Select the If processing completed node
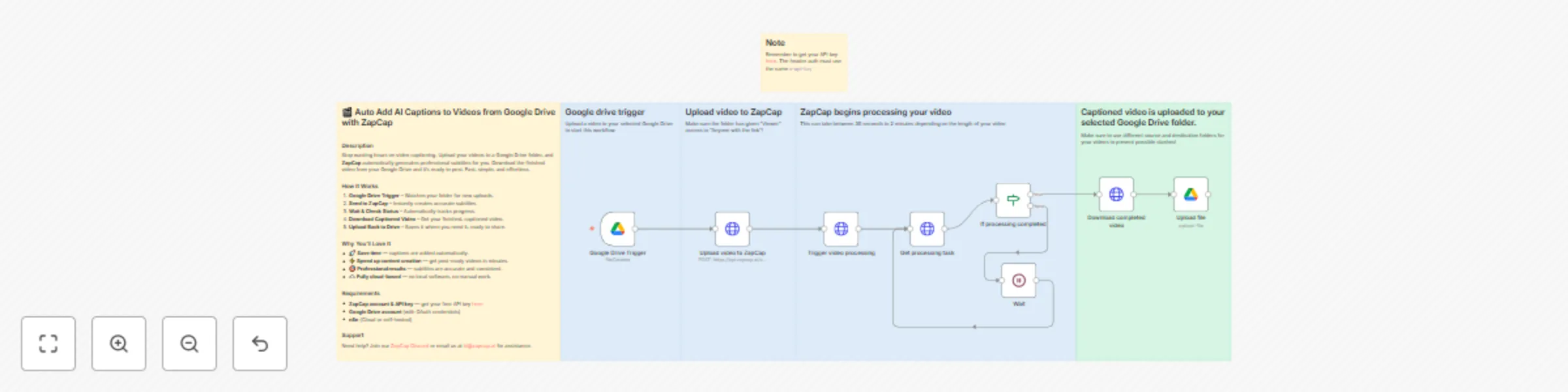The width and height of the screenshot is (1568, 392). (x=1013, y=201)
